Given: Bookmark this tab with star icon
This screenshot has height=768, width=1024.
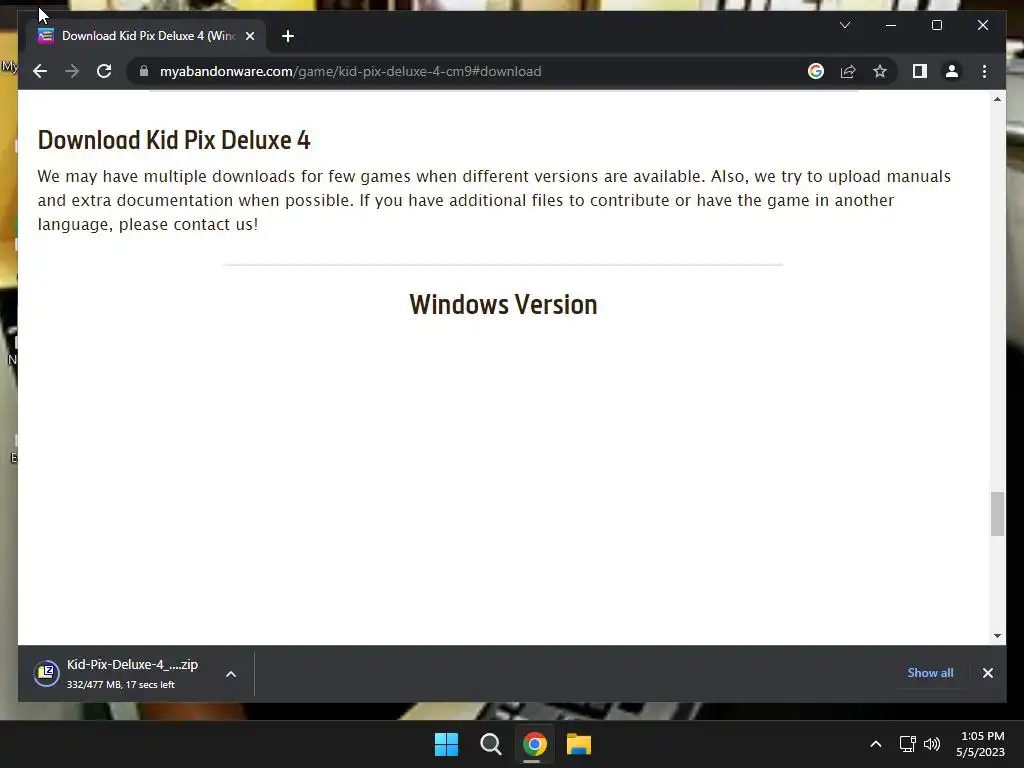Looking at the screenshot, I should click(x=880, y=71).
